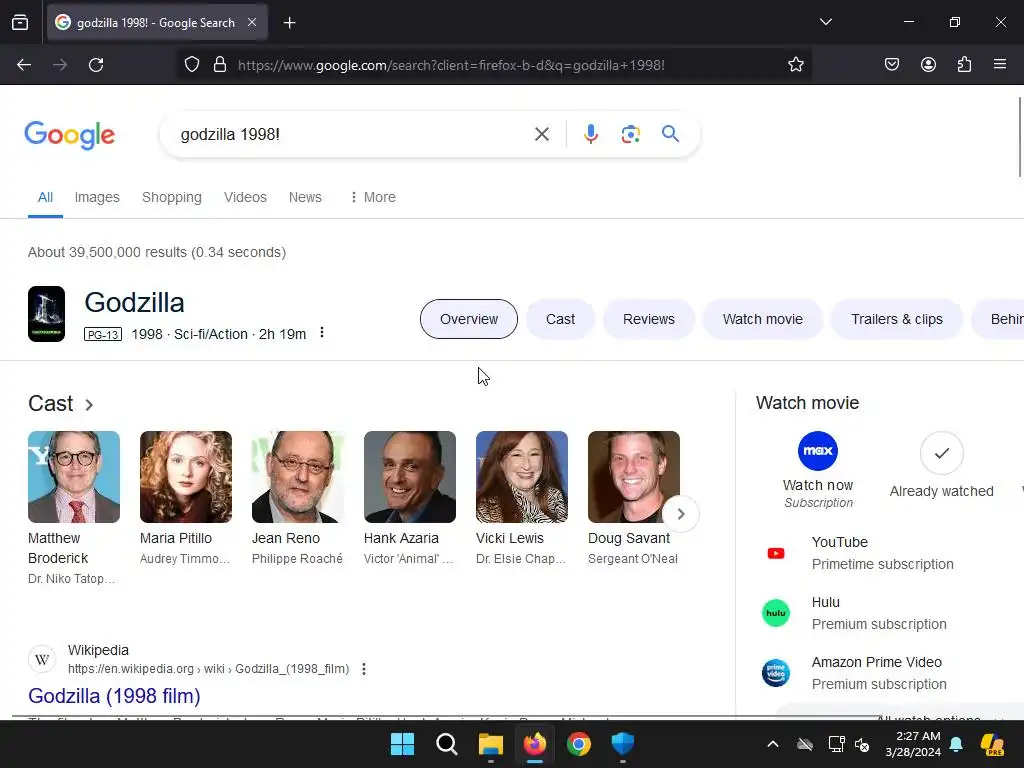Open Wikipedia result three-dot menu
The height and width of the screenshot is (768, 1024).
364,669
